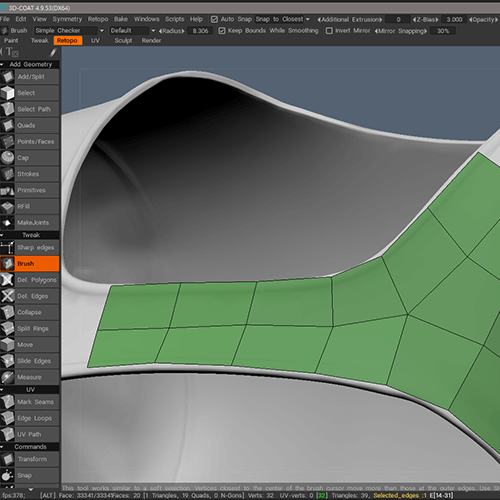
Task: Choose the Cap tool icon
Action: (7, 158)
